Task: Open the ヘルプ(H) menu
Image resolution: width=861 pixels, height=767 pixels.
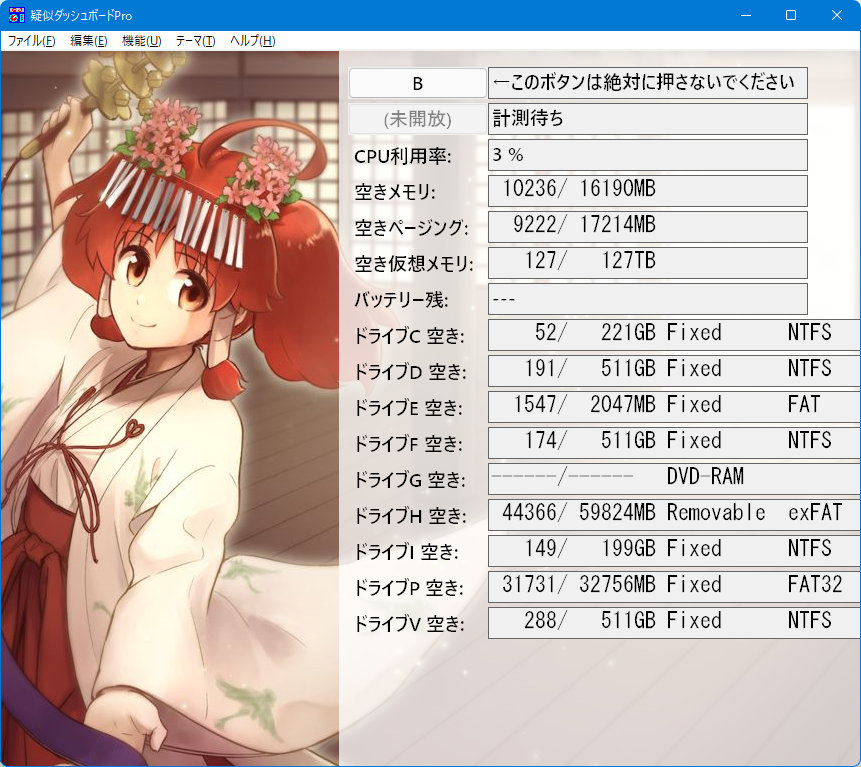Action: coord(252,41)
